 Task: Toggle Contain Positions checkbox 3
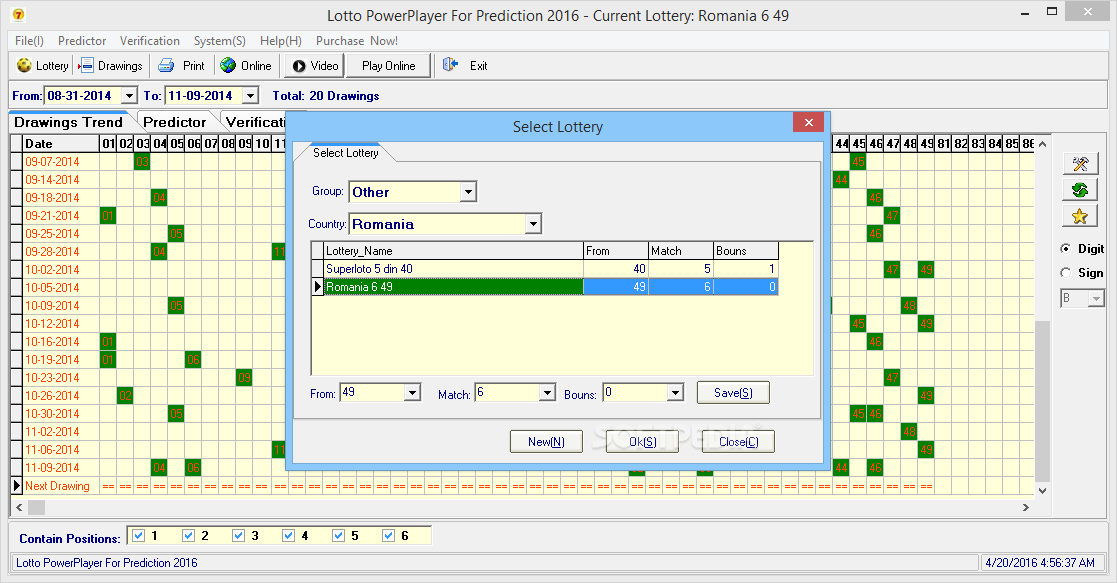[239, 535]
